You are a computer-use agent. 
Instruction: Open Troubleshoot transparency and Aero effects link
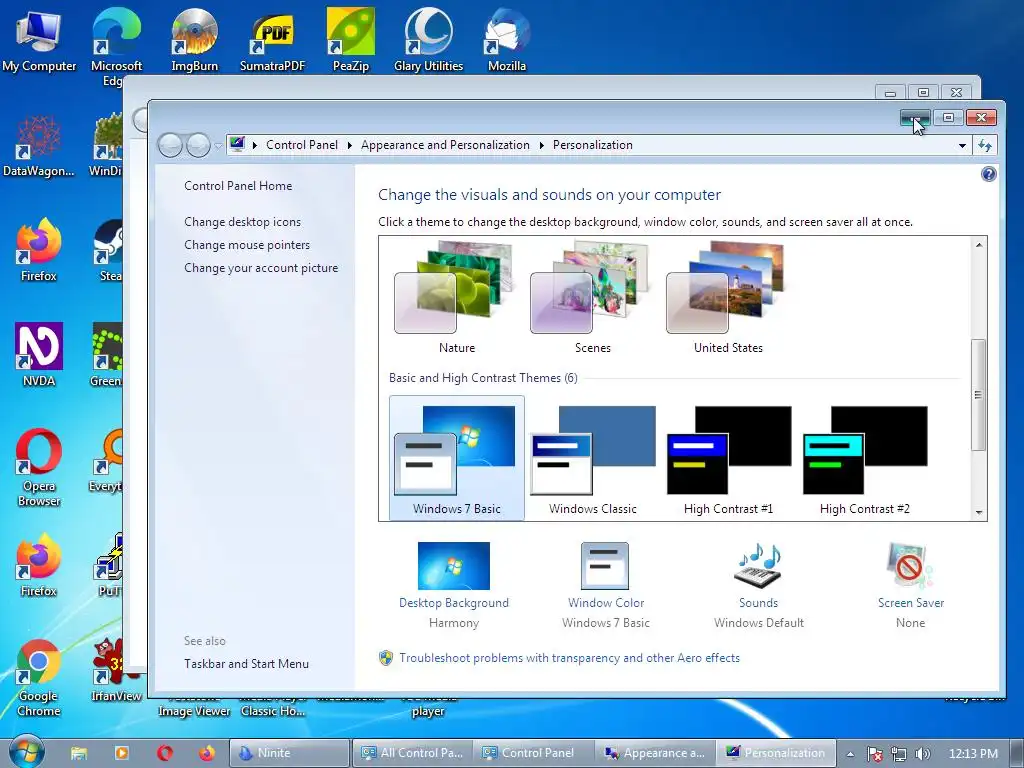pyautogui.click(x=569, y=658)
